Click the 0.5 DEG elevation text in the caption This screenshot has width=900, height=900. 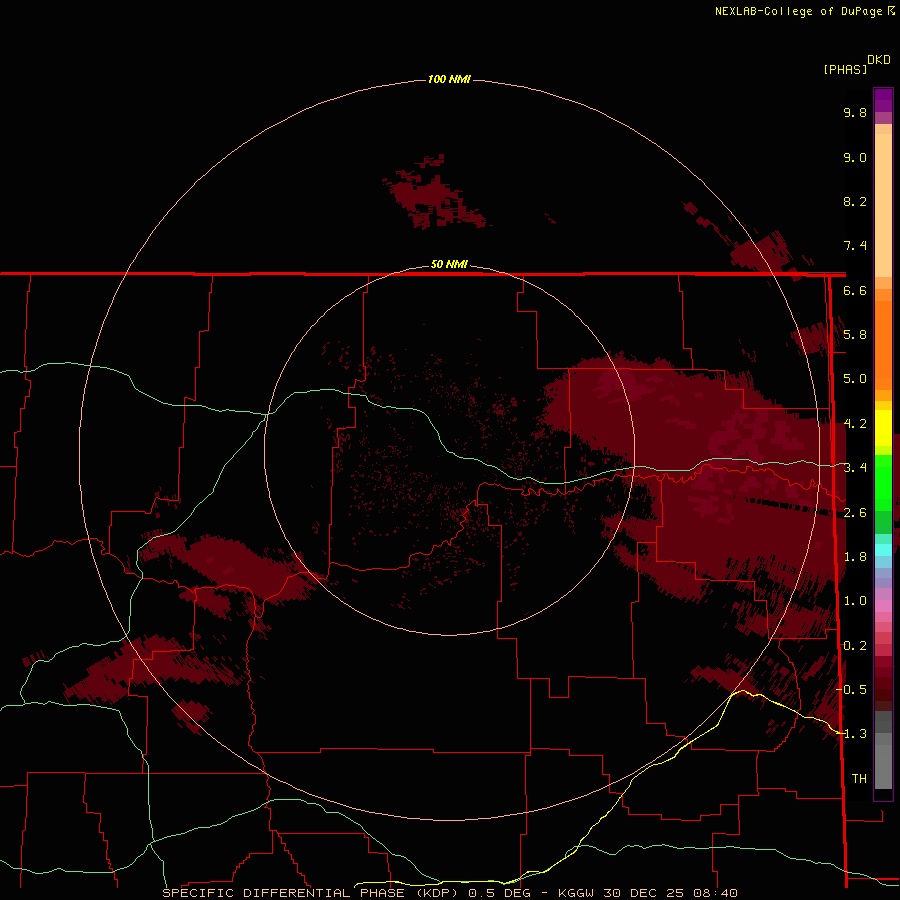(x=498, y=893)
